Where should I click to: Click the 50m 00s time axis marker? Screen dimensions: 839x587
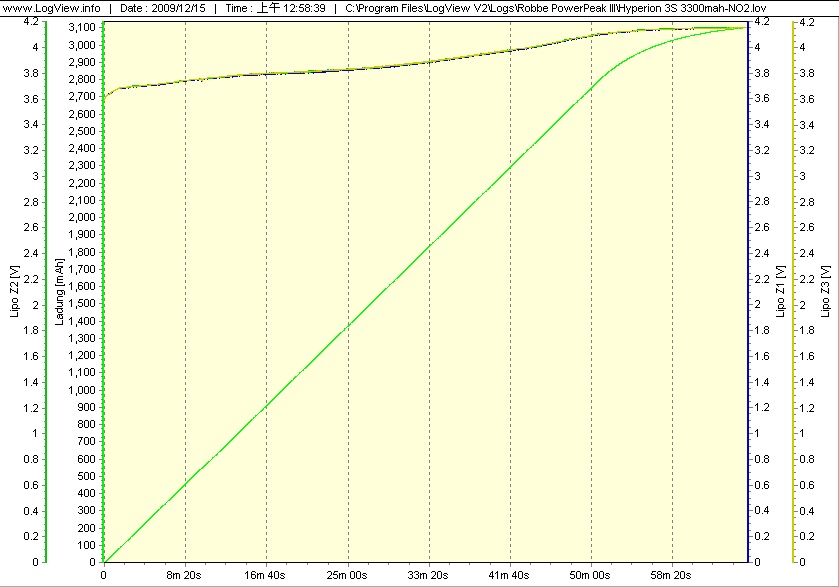click(590, 576)
